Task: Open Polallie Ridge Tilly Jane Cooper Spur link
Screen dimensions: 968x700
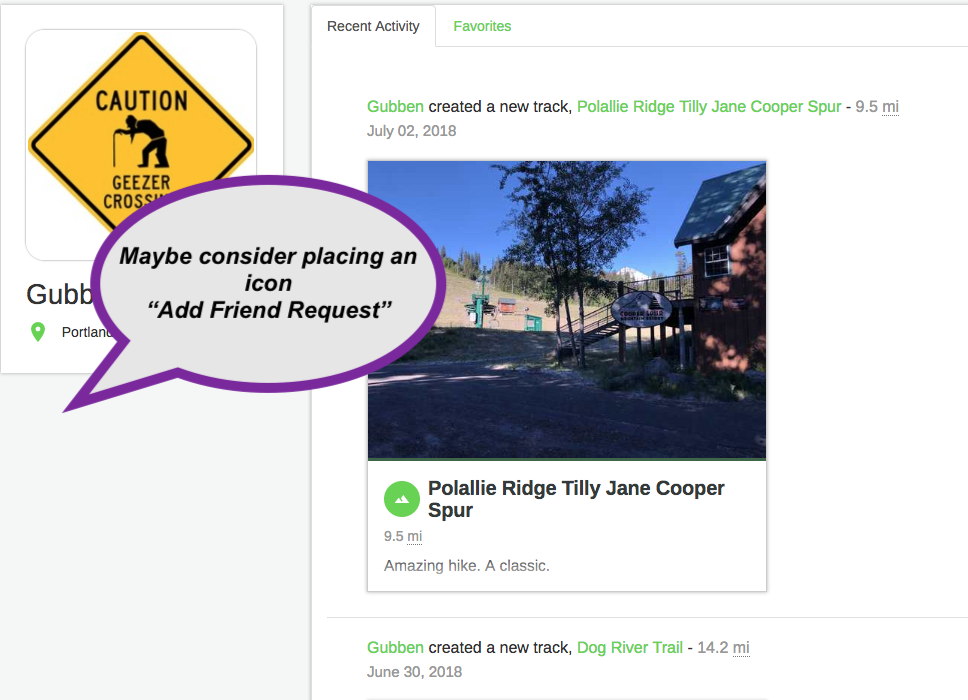Action: point(709,106)
